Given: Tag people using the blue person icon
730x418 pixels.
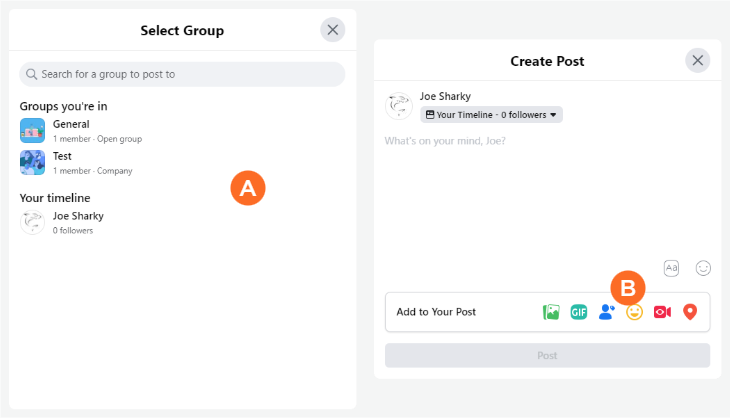Looking at the screenshot, I should point(606,312).
